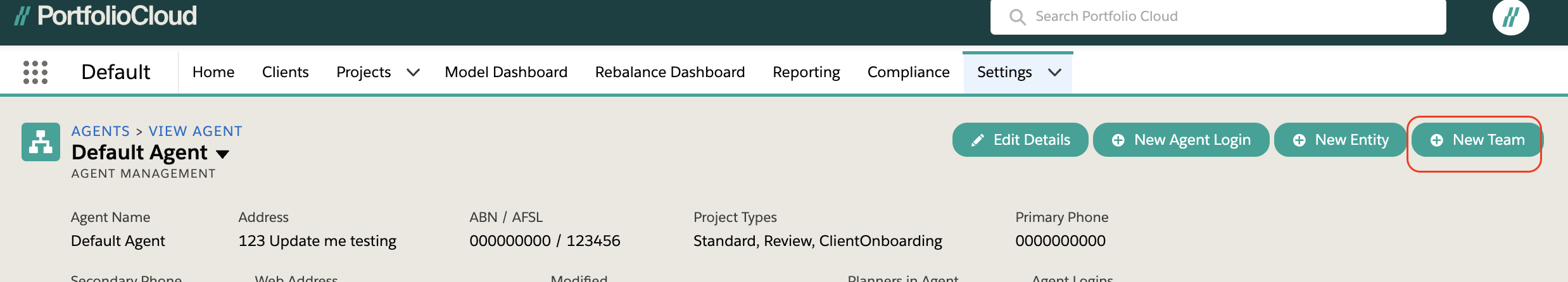The image size is (1568, 282).
Task: Click the AGENTS breadcrumb link
Action: click(100, 131)
